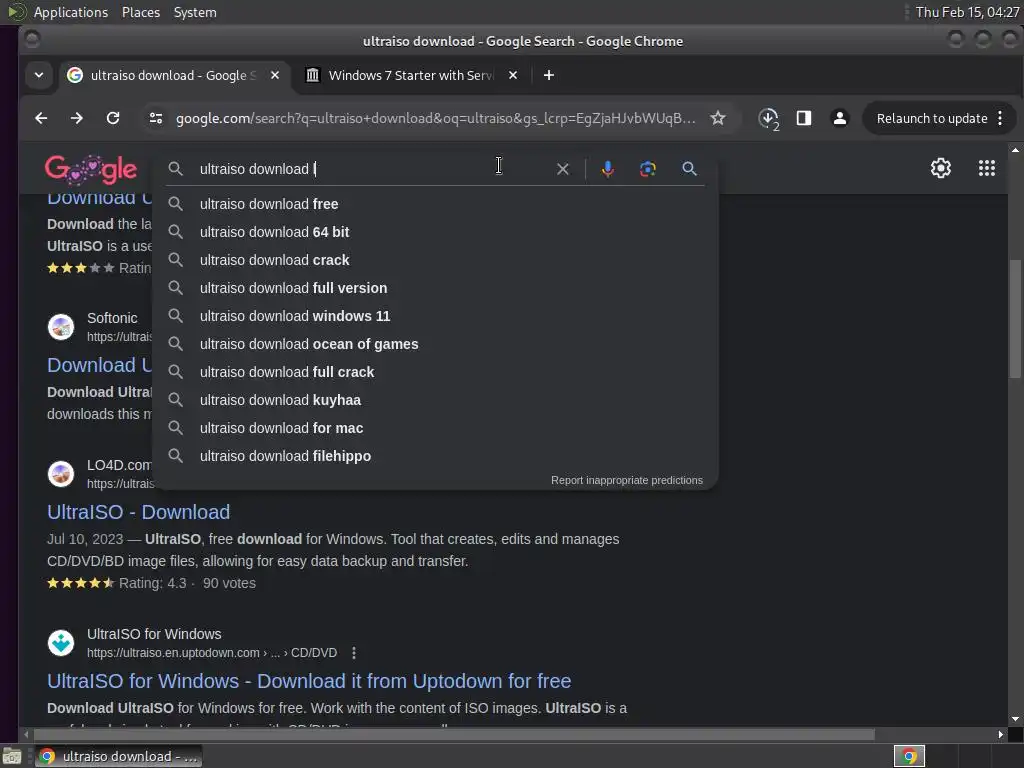1024x768 pixels.
Task: Open the tab search dropdown arrow
Action: (x=39, y=75)
